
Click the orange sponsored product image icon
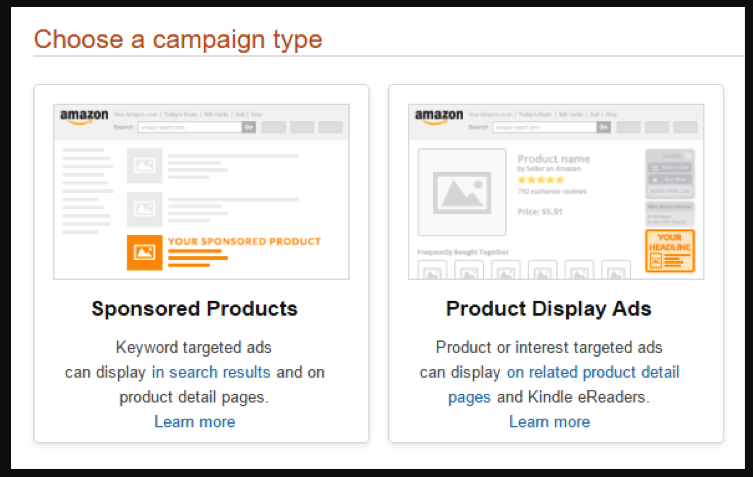point(144,252)
